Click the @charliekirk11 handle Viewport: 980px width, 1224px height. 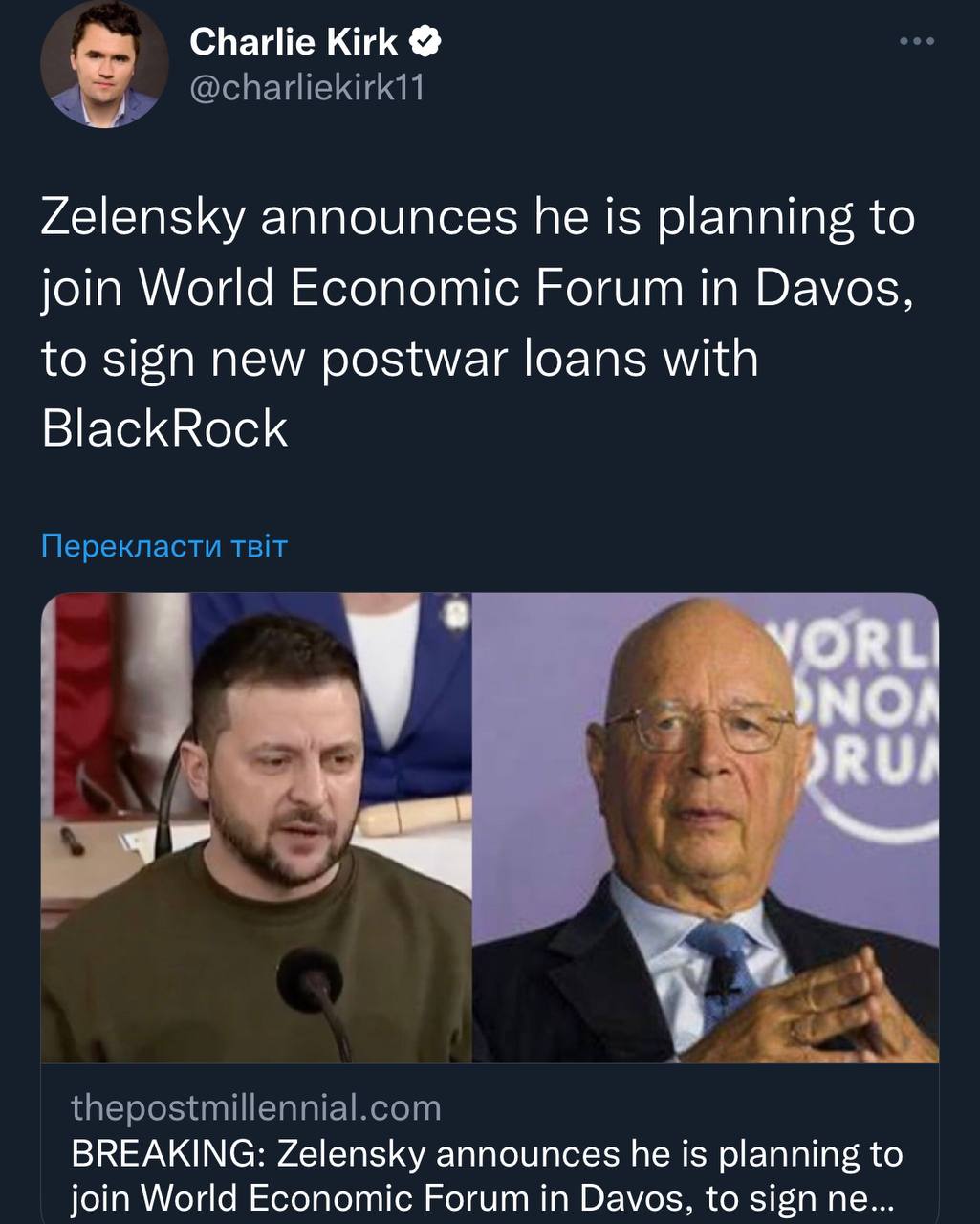(x=306, y=88)
